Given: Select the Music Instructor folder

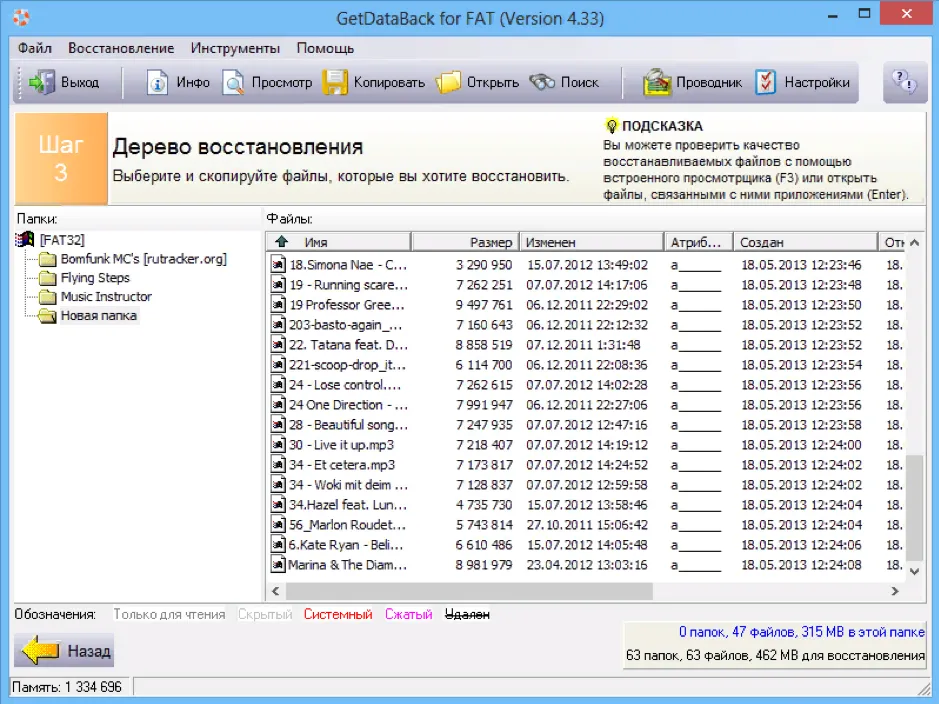Looking at the screenshot, I should tap(106, 296).
